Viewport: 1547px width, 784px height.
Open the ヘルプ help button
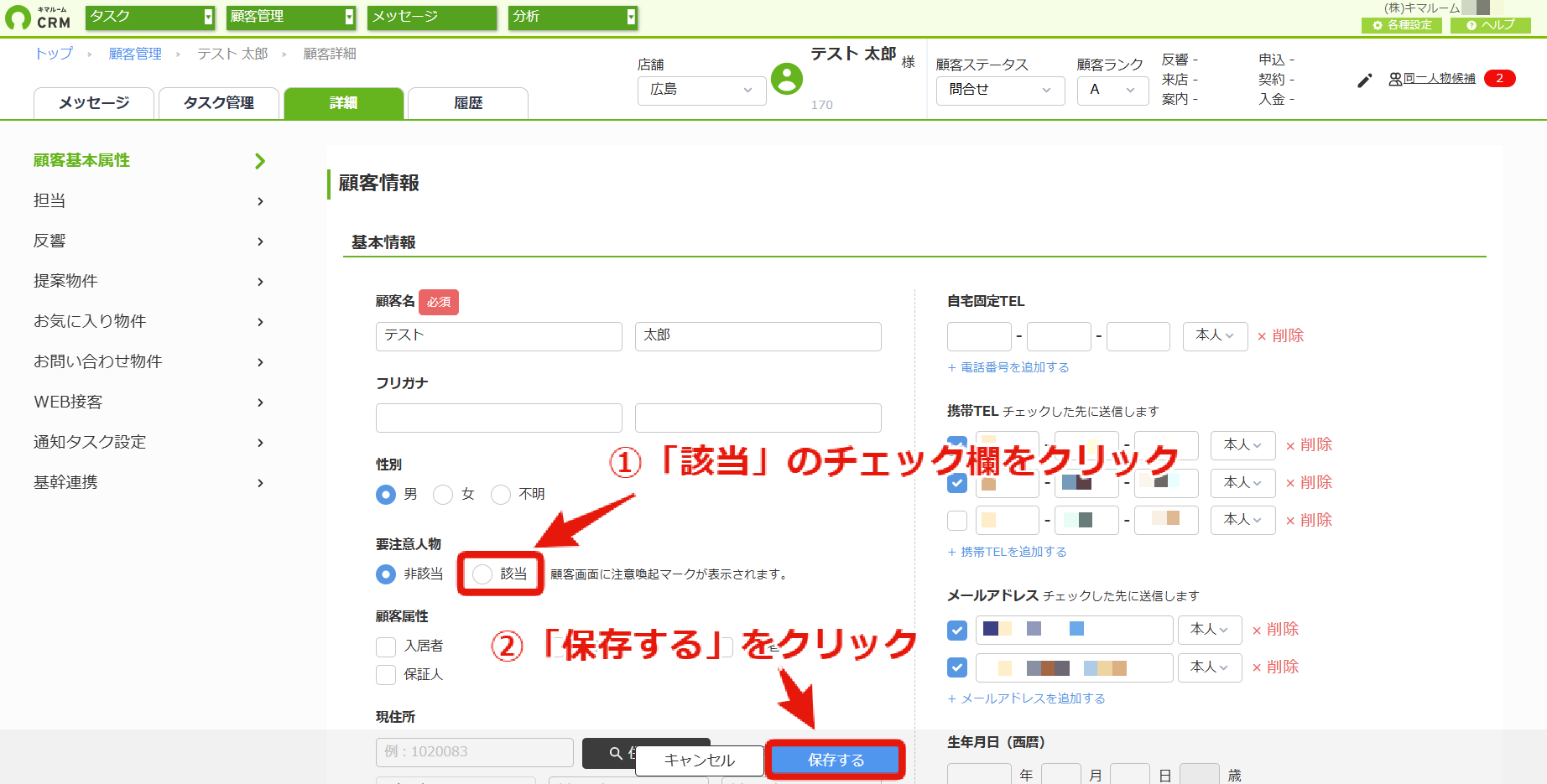1491,25
